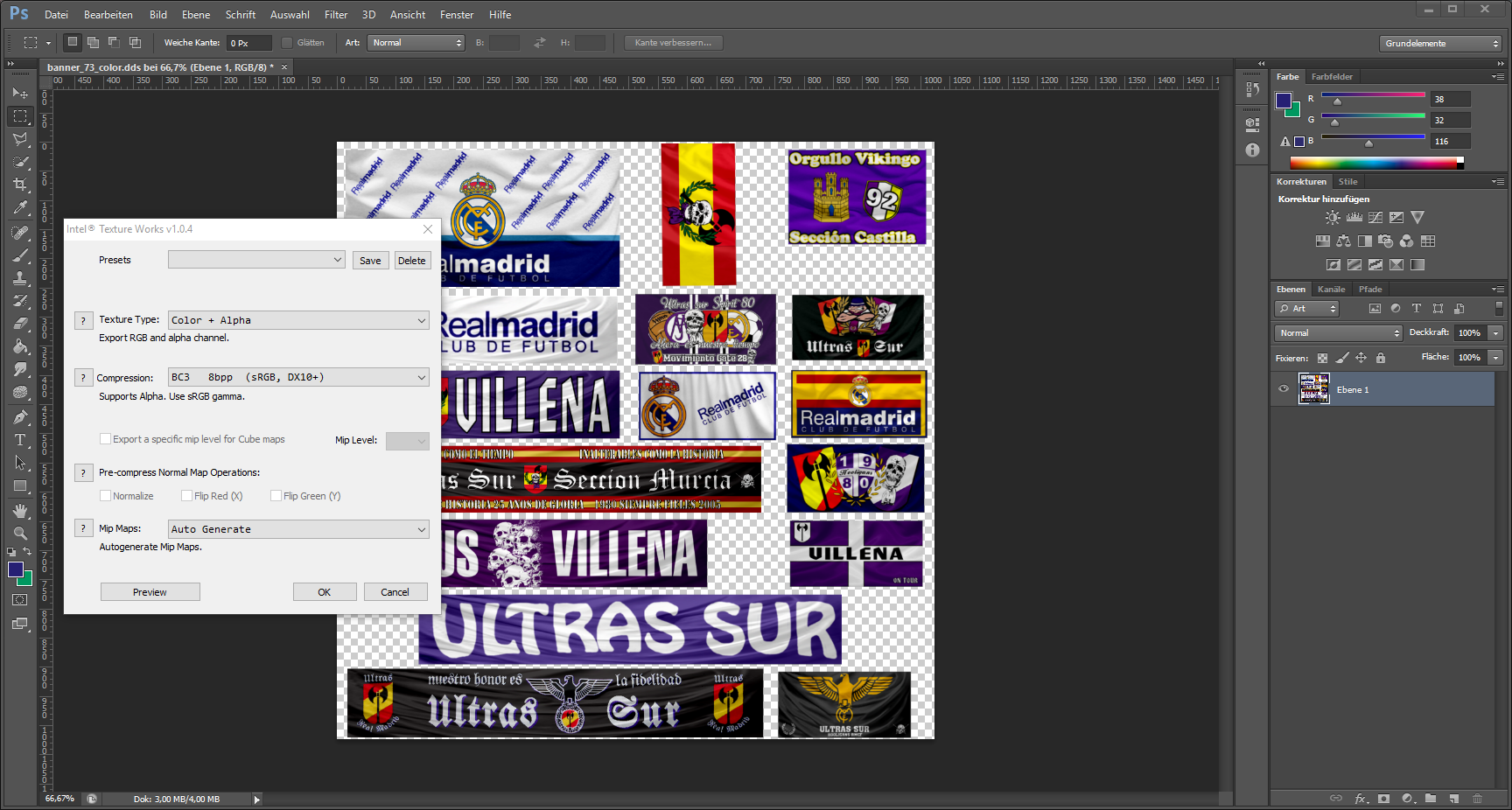The image size is (1512, 810).
Task: Select the Horizontal Type tool
Action: [20, 439]
